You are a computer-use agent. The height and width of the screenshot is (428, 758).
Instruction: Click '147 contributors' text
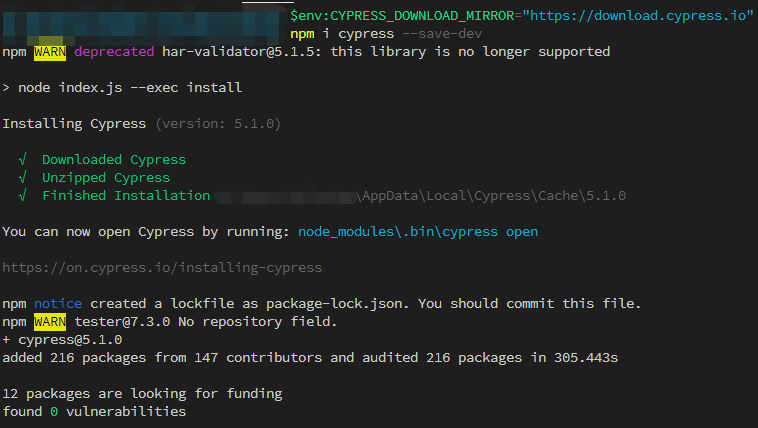(x=258, y=358)
